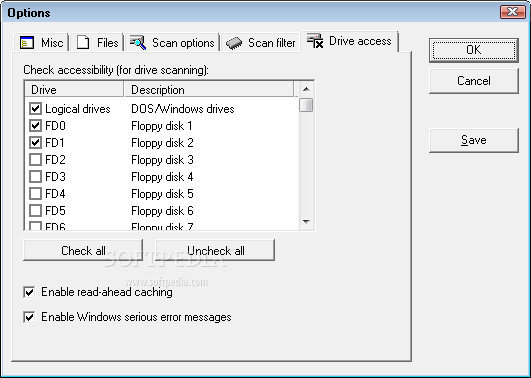Toggle Enable Windows serious error messages
Image resolution: width=531 pixels, height=378 pixels.
click(29, 317)
